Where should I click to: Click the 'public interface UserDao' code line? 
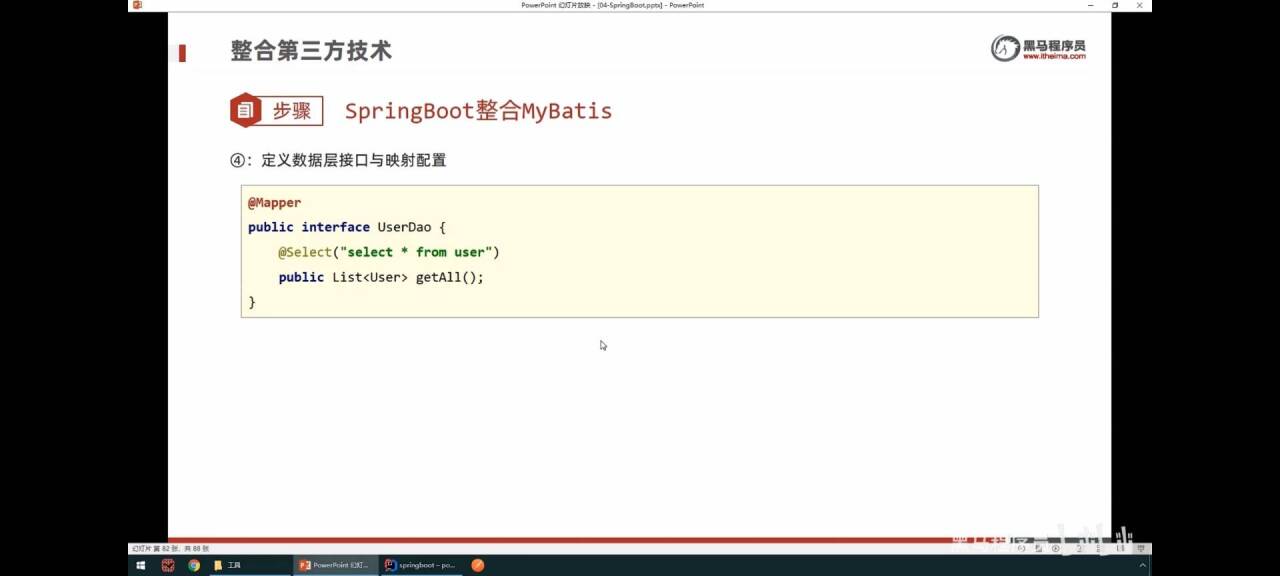346,228
